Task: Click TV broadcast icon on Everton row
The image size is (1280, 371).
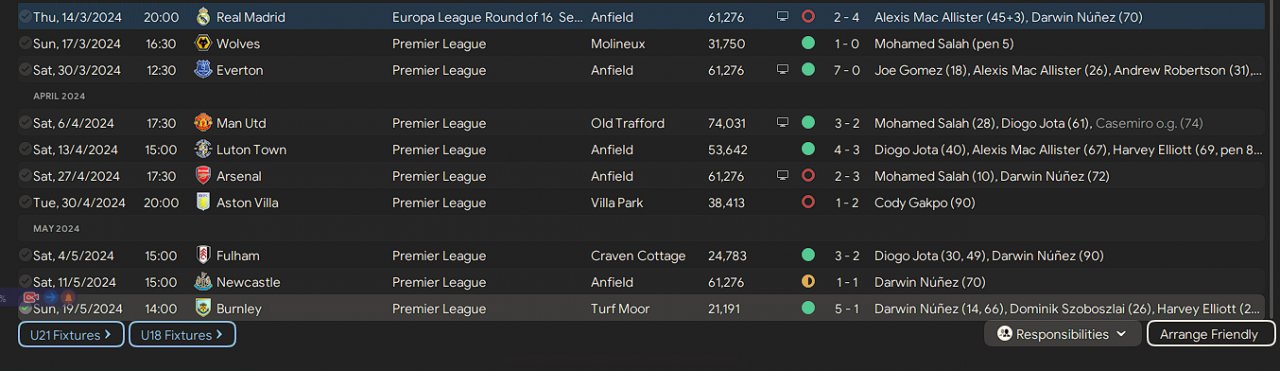Action: point(782,70)
